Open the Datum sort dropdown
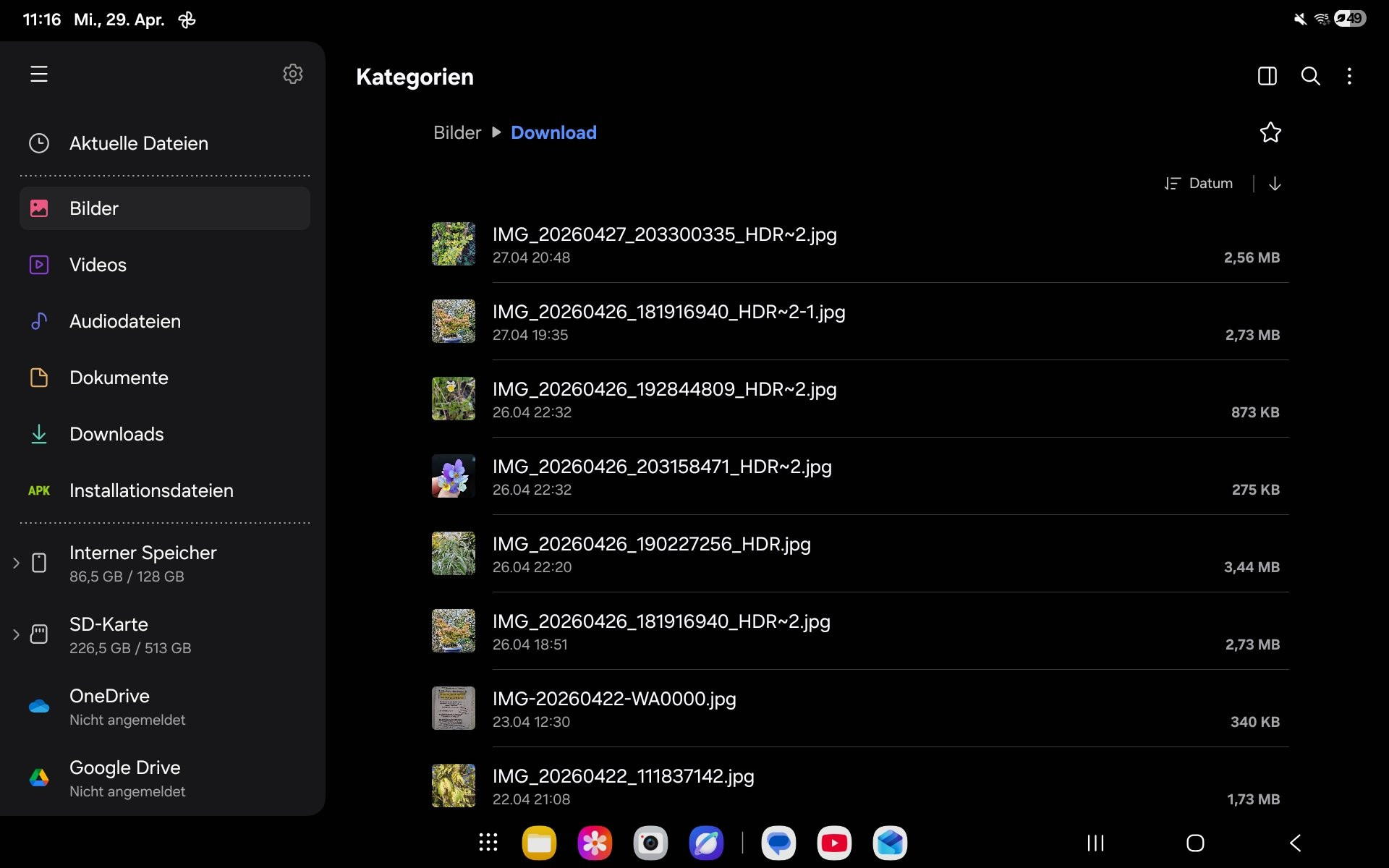This screenshot has width=1389, height=868. 1199,184
